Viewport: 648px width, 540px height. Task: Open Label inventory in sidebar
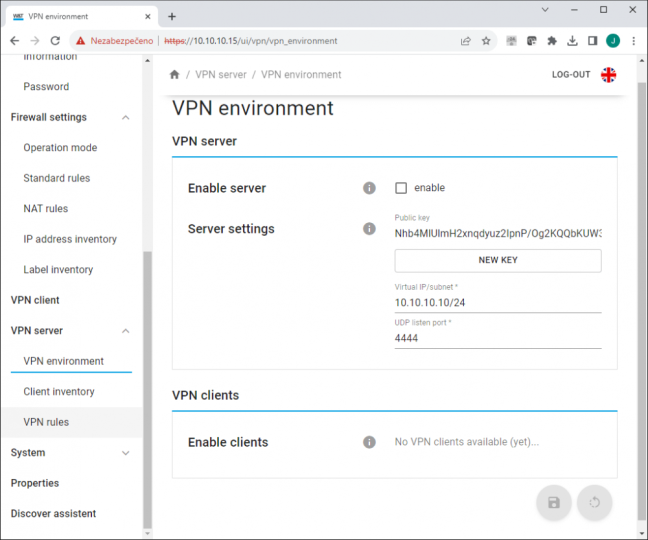point(58,270)
